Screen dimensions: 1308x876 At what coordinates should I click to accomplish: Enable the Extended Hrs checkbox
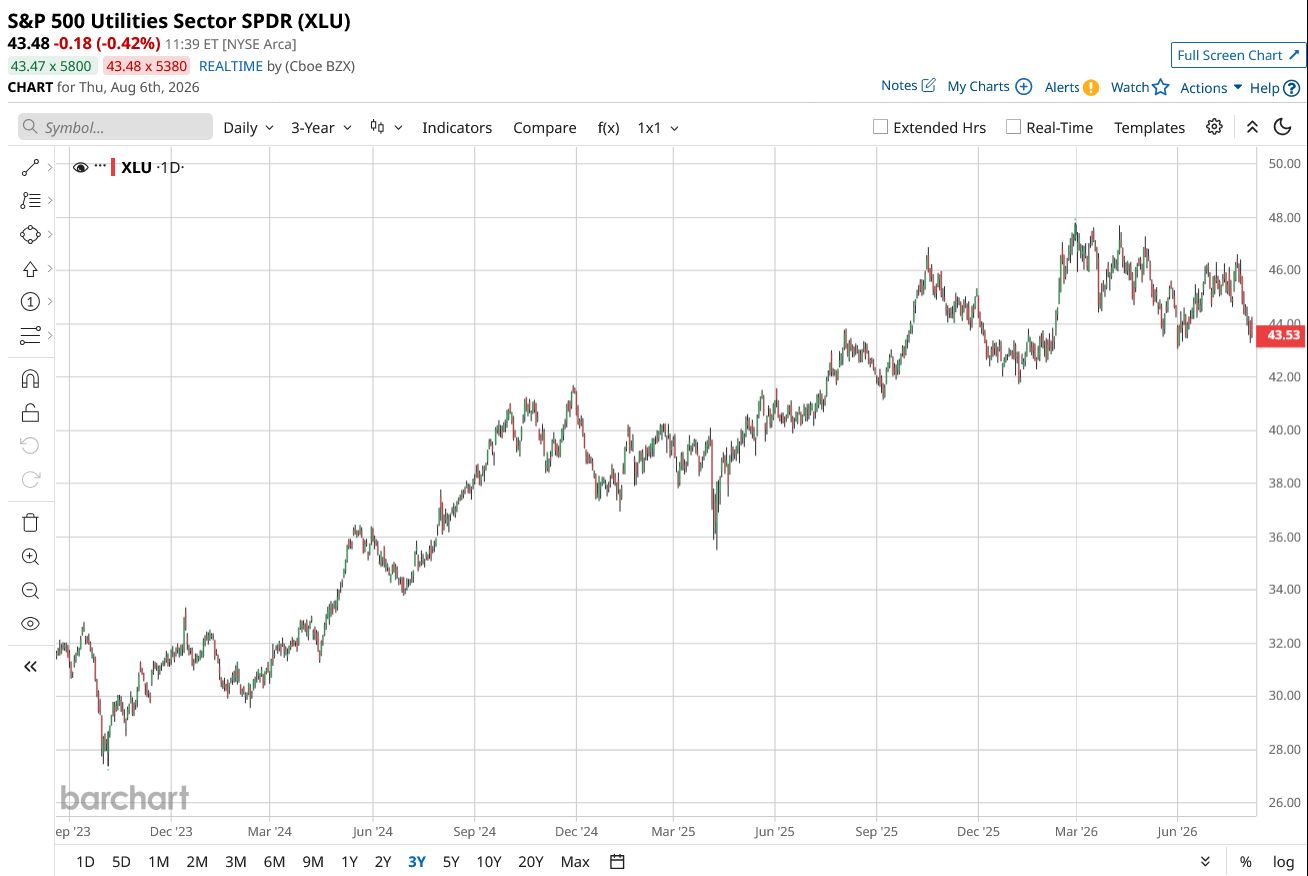coord(880,127)
